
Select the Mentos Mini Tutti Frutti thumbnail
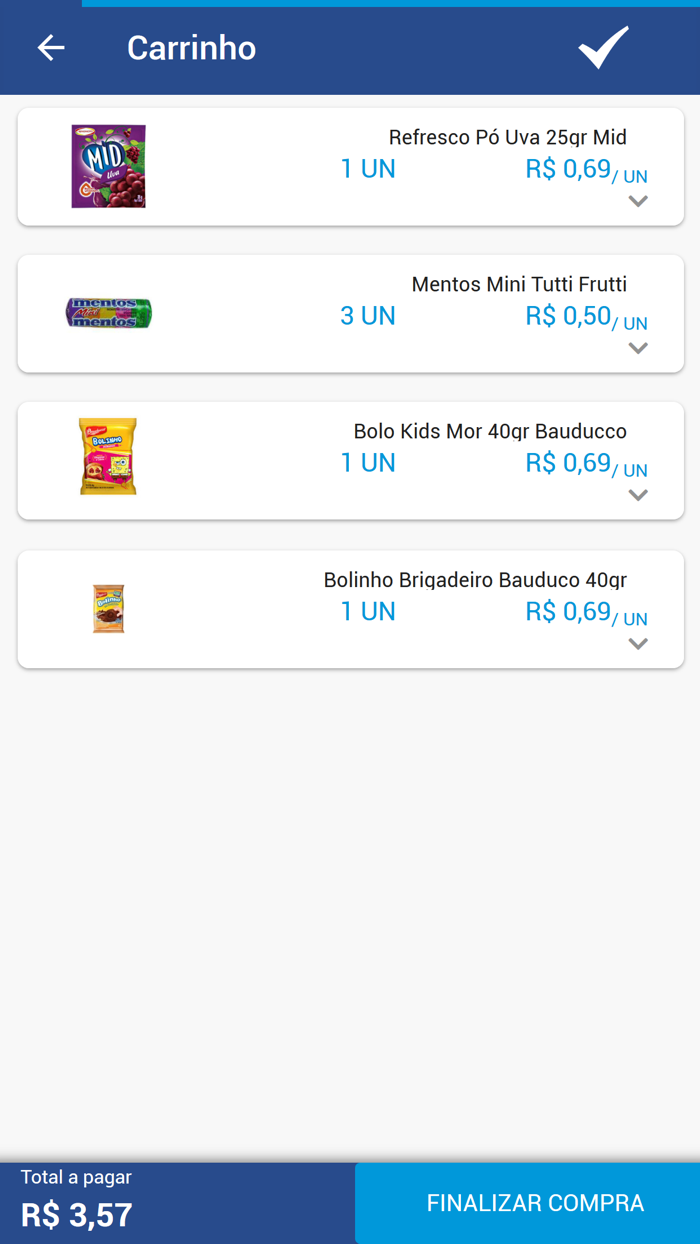click(x=108, y=312)
